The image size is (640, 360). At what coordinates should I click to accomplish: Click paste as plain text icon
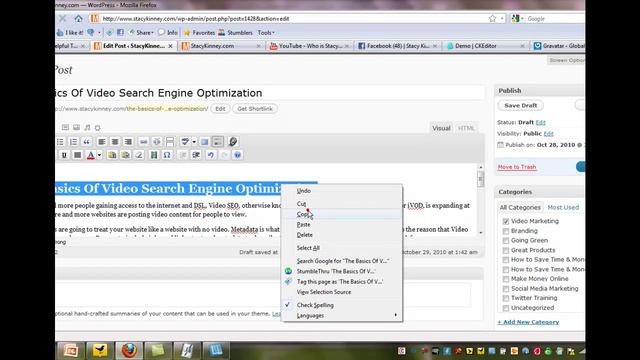112,155
